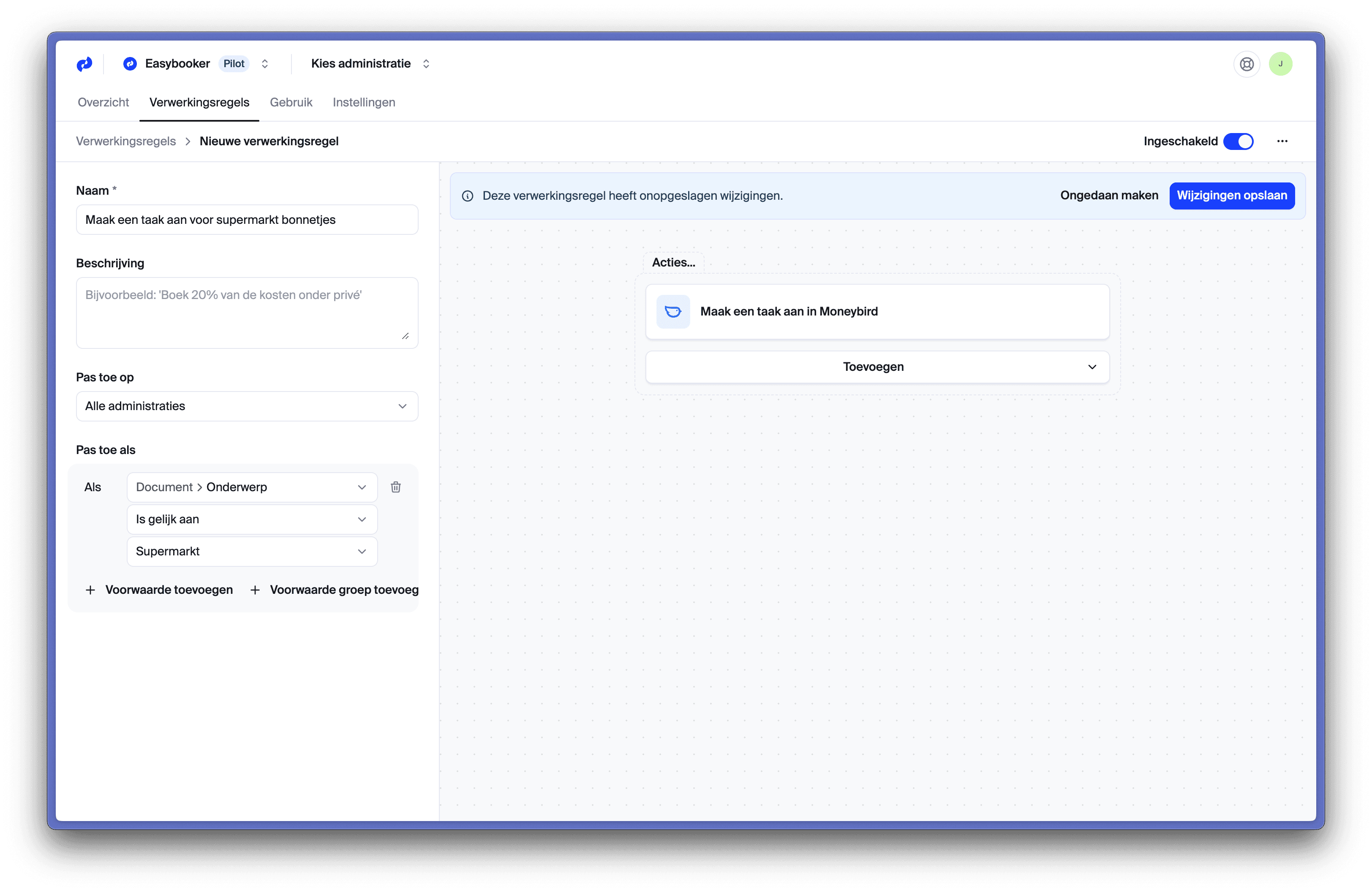Click Ongedaan maken to discard changes
1372x892 pixels.
coord(1108,196)
